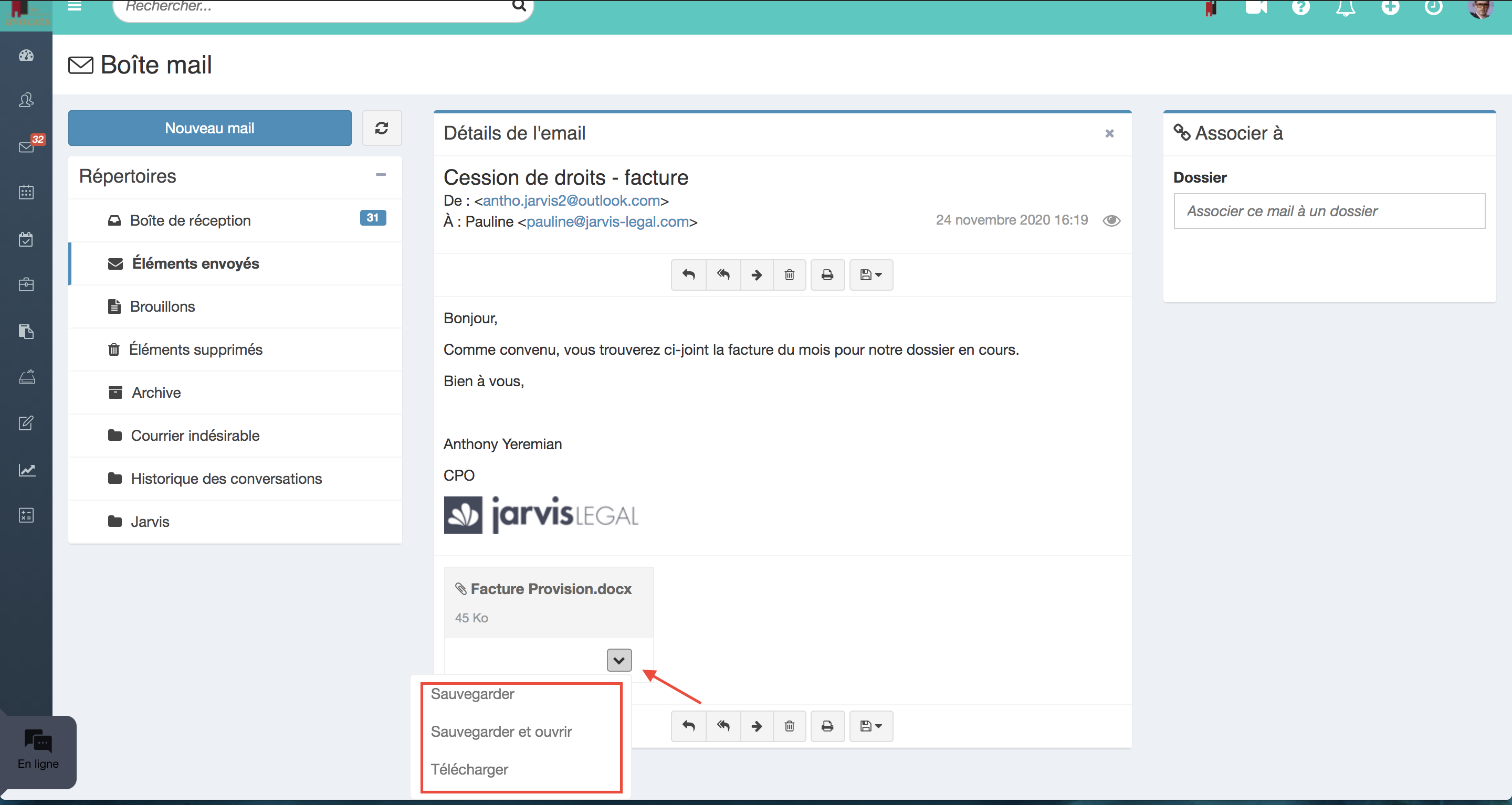This screenshot has width=1512, height=805.
Task: Toggle the hamburger sidebar menu
Action: coord(75,6)
